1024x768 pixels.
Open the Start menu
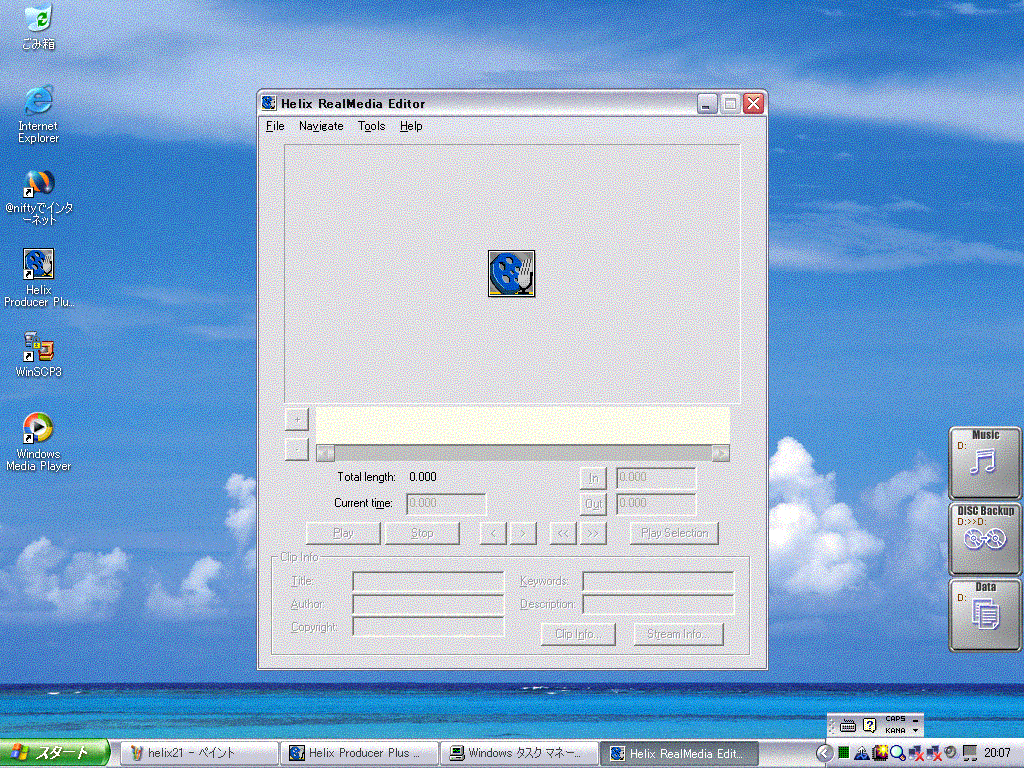[54, 753]
